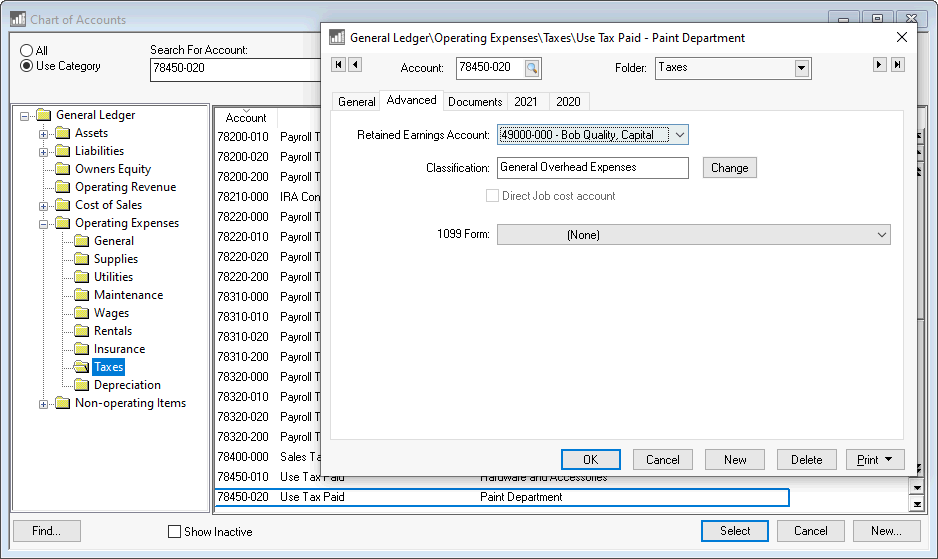Image resolution: width=938 pixels, height=559 pixels.
Task: Open the Retained Earnings Account dropdown
Action: [x=679, y=135]
